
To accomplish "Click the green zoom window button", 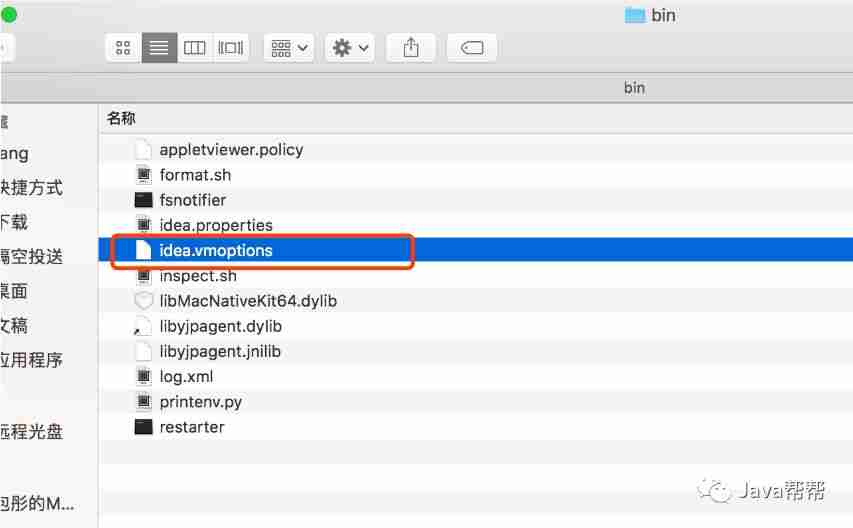I will [9, 15].
